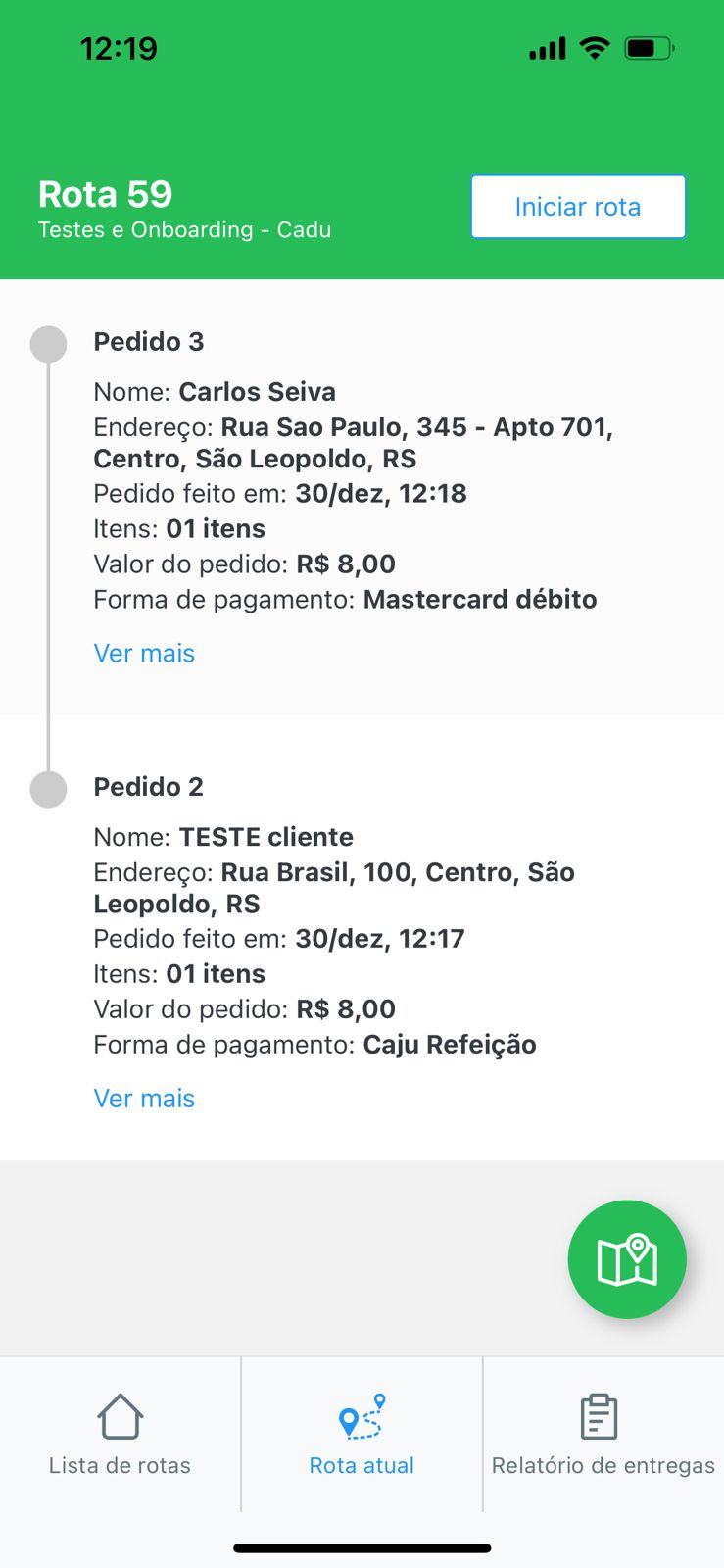This screenshot has height=1568, width=724.
Task: Tap the clock showing 12:19
Action: (x=119, y=48)
